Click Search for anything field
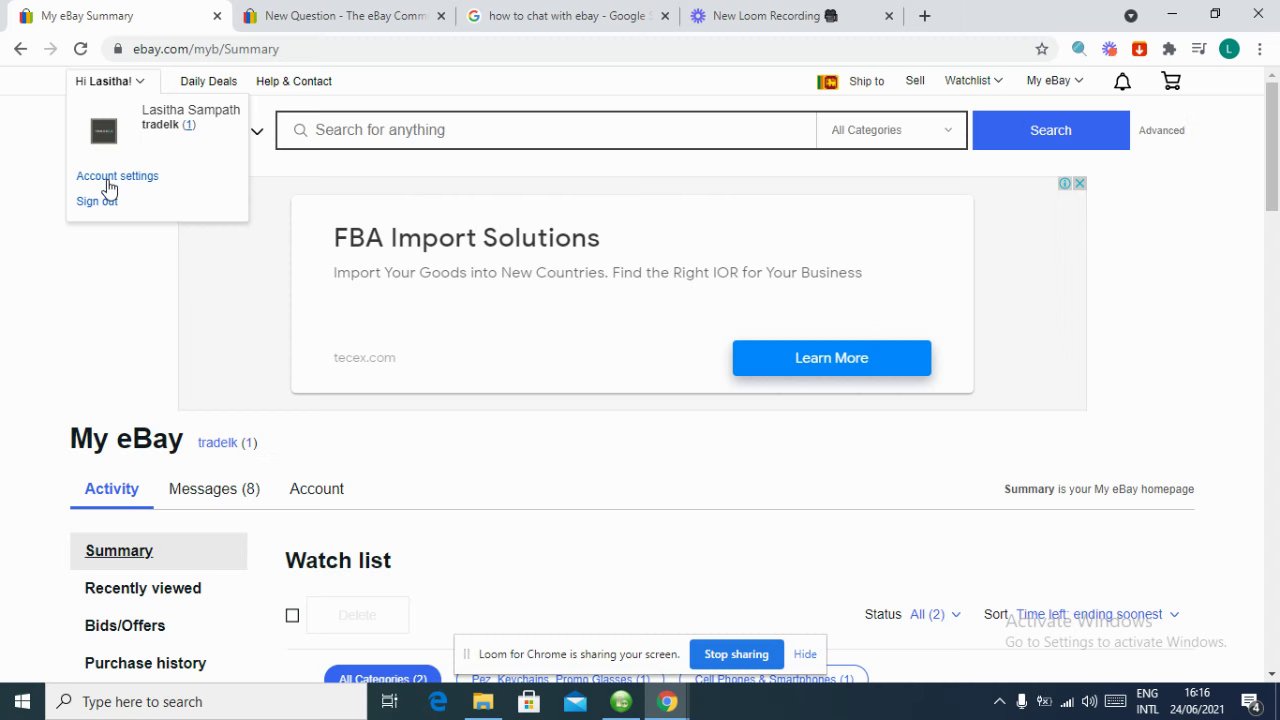1280x720 pixels. click(x=546, y=130)
